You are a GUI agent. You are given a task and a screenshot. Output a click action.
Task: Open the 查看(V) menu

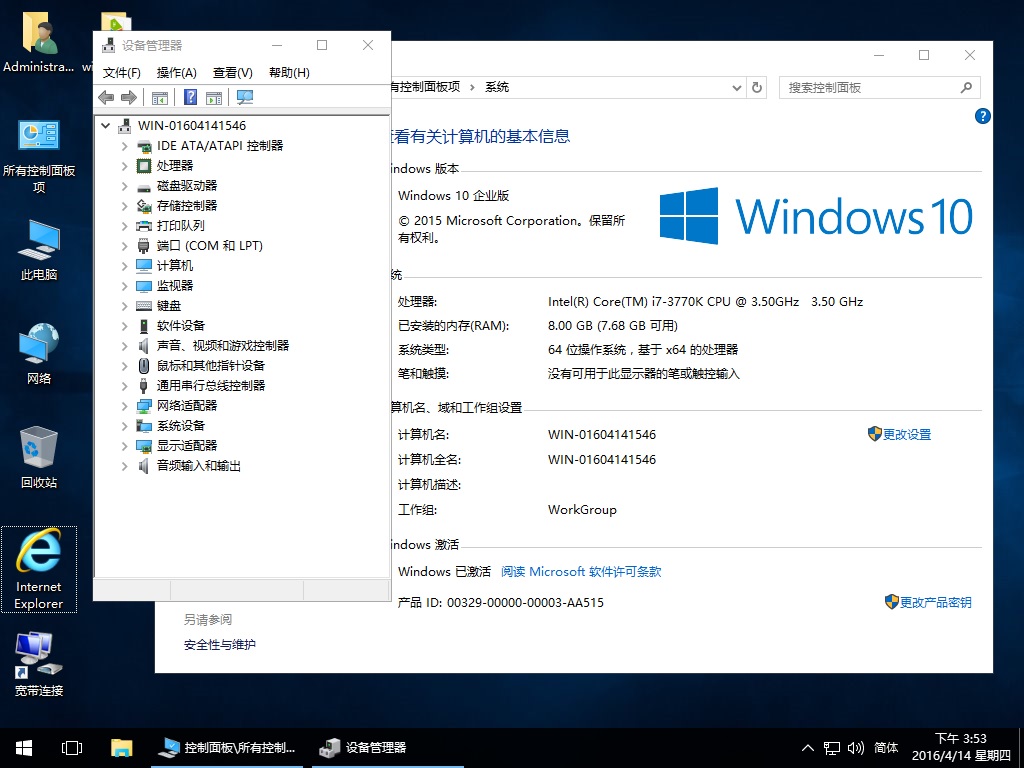point(232,72)
